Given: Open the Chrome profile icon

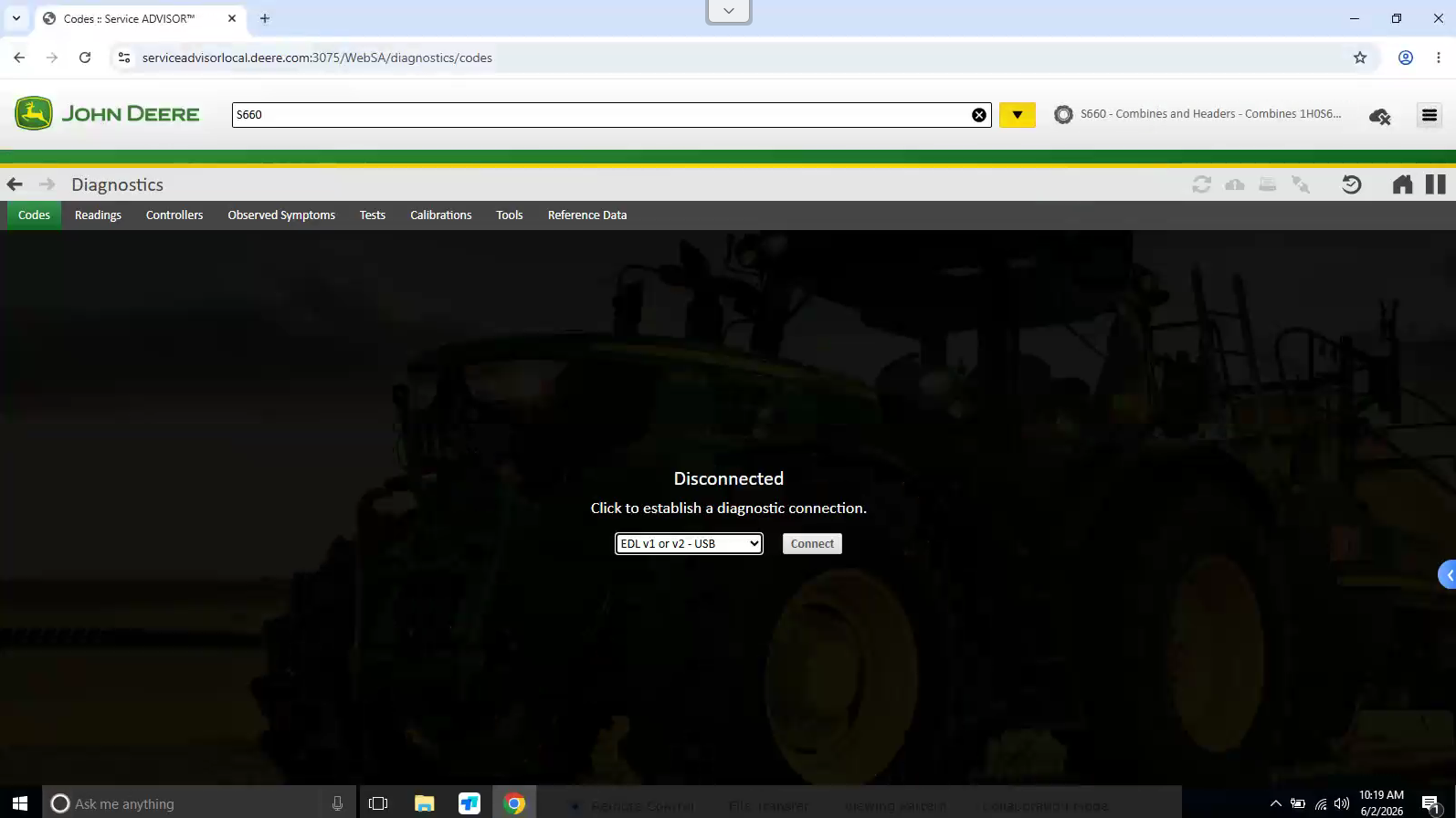Looking at the screenshot, I should click(1406, 58).
